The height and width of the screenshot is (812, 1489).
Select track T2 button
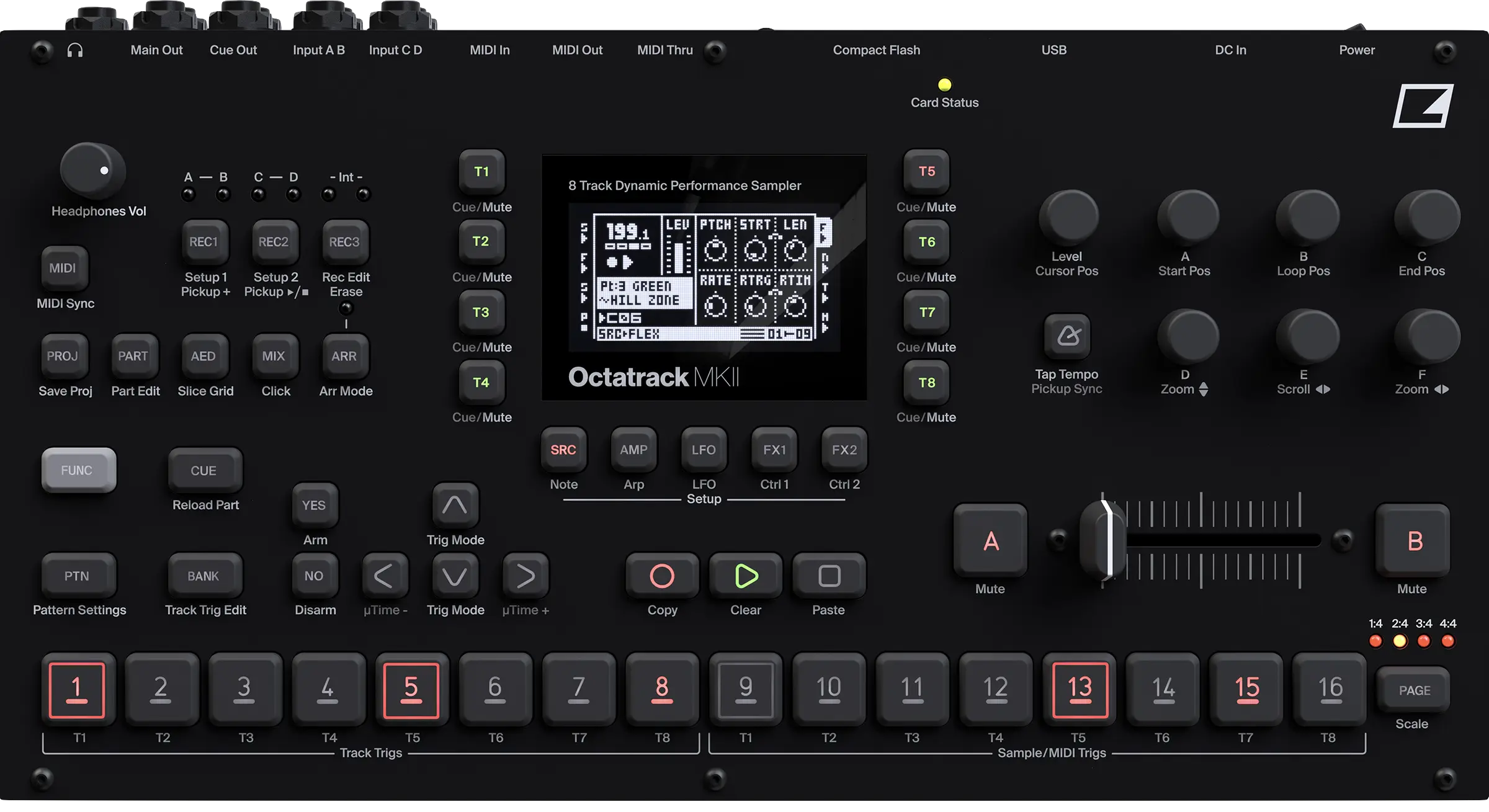click(481, 241)
